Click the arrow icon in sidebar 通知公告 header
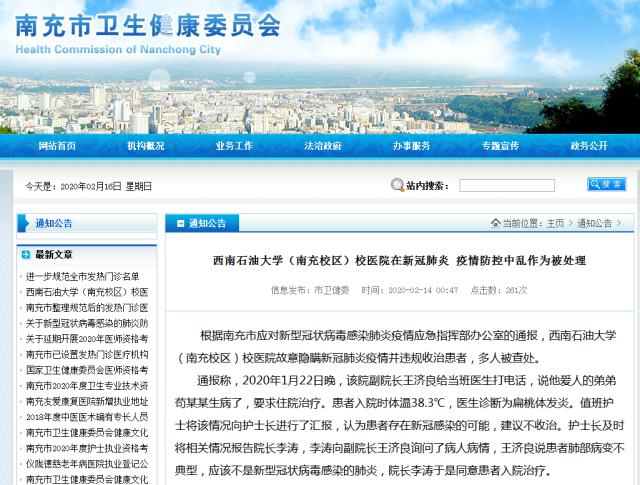Screen dimensions: 640x485 [24, 223]
